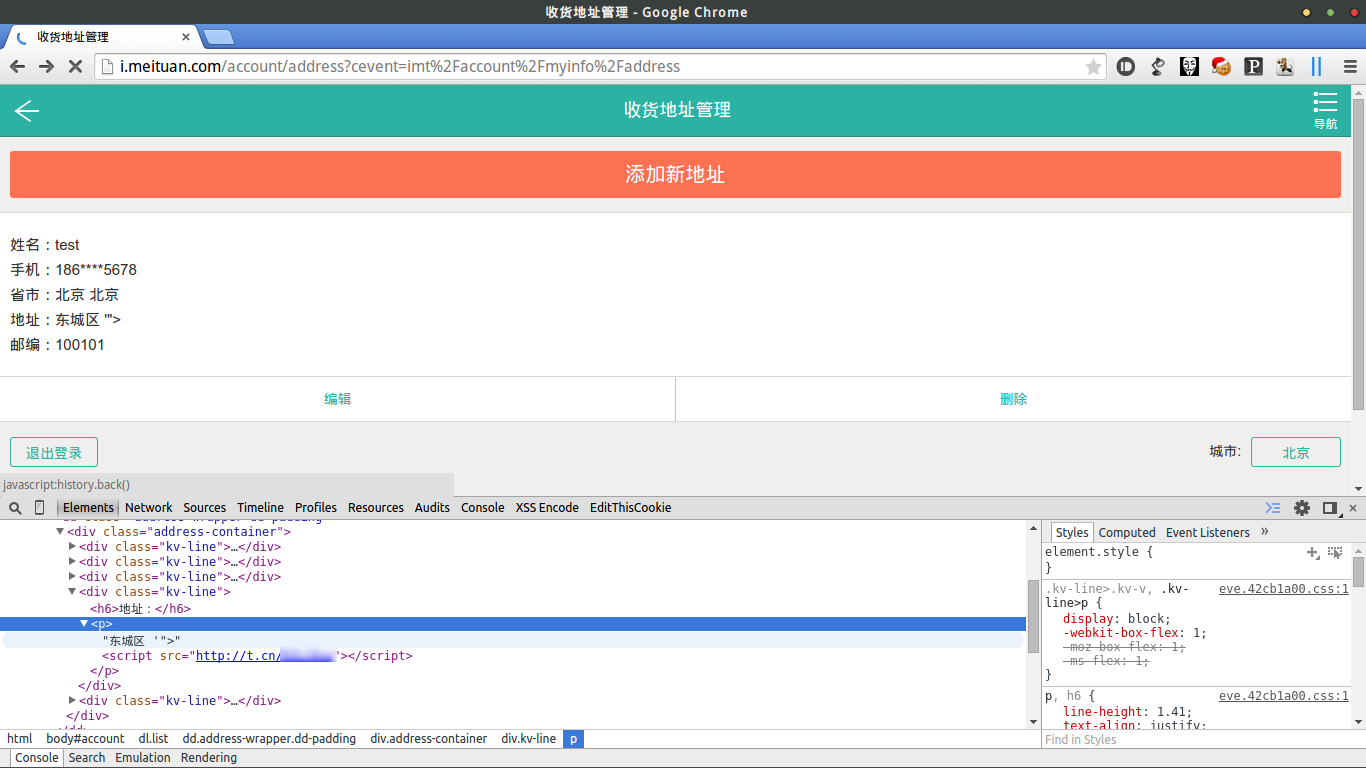This screenshot has height=768, width=1366.
Task: Expand the second collapsed kv-line div
Action: 72,562
